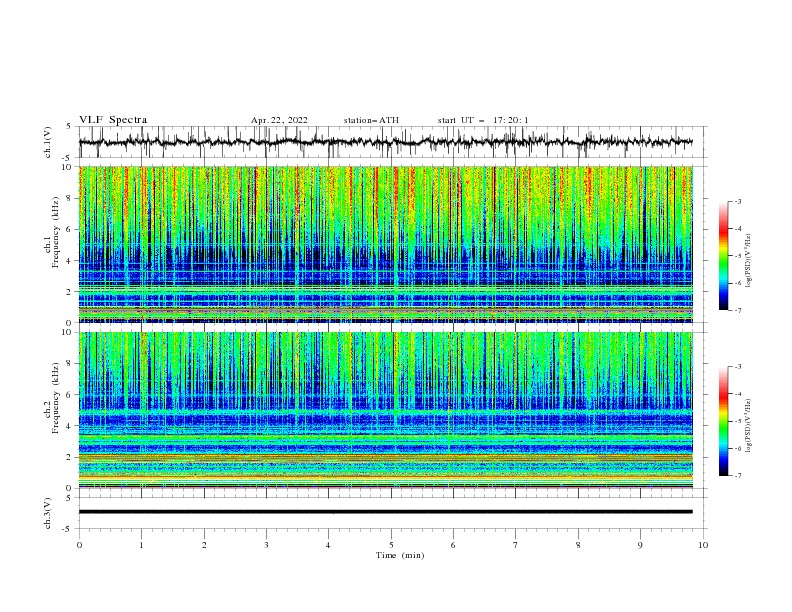792x612 pixels.
Task: Click time axis tick label "7"
Action: coord(516,545)
